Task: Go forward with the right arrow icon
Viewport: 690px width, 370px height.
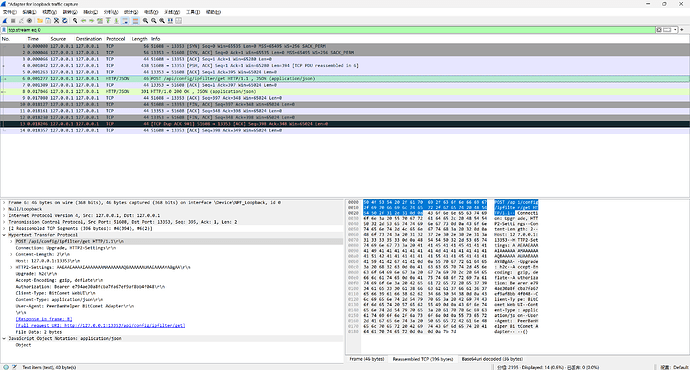Action: 92,21
